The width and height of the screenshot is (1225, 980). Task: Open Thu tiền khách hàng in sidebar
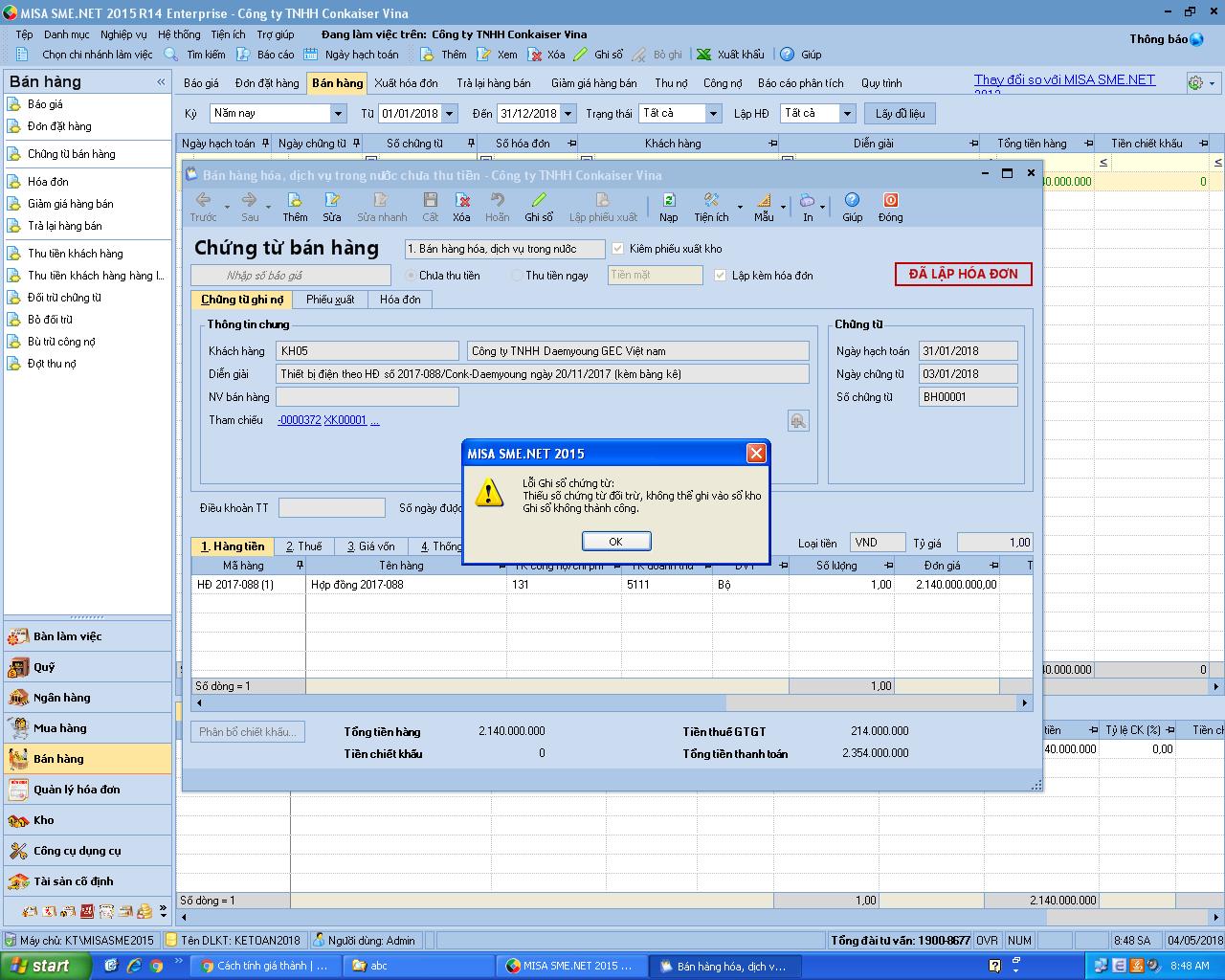tap(76, 254)
